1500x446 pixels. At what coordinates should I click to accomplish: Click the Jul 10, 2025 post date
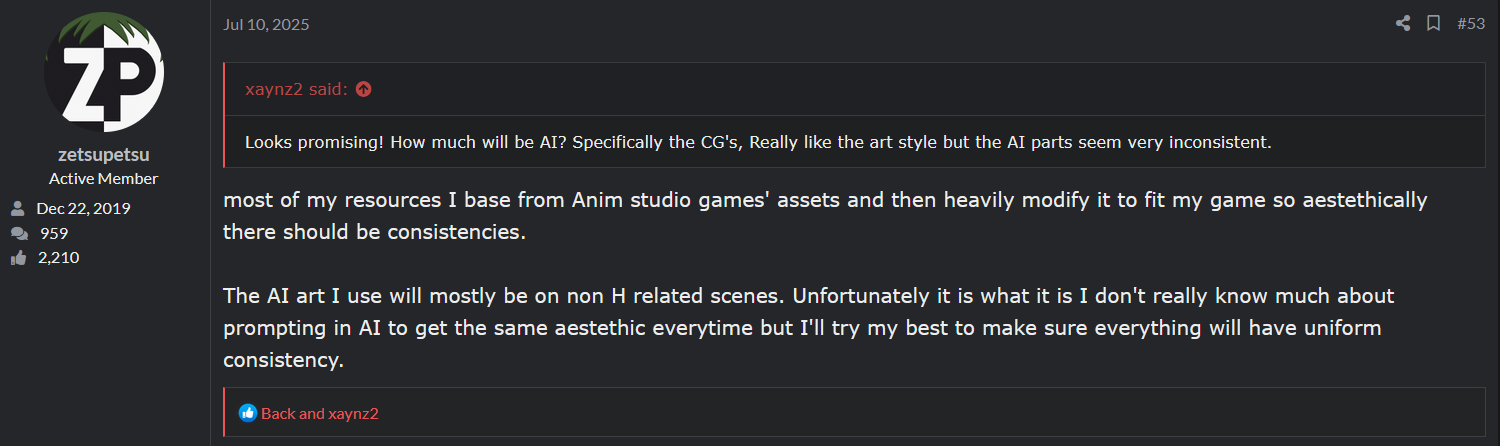pyautogui.click(x=266, y=24)
